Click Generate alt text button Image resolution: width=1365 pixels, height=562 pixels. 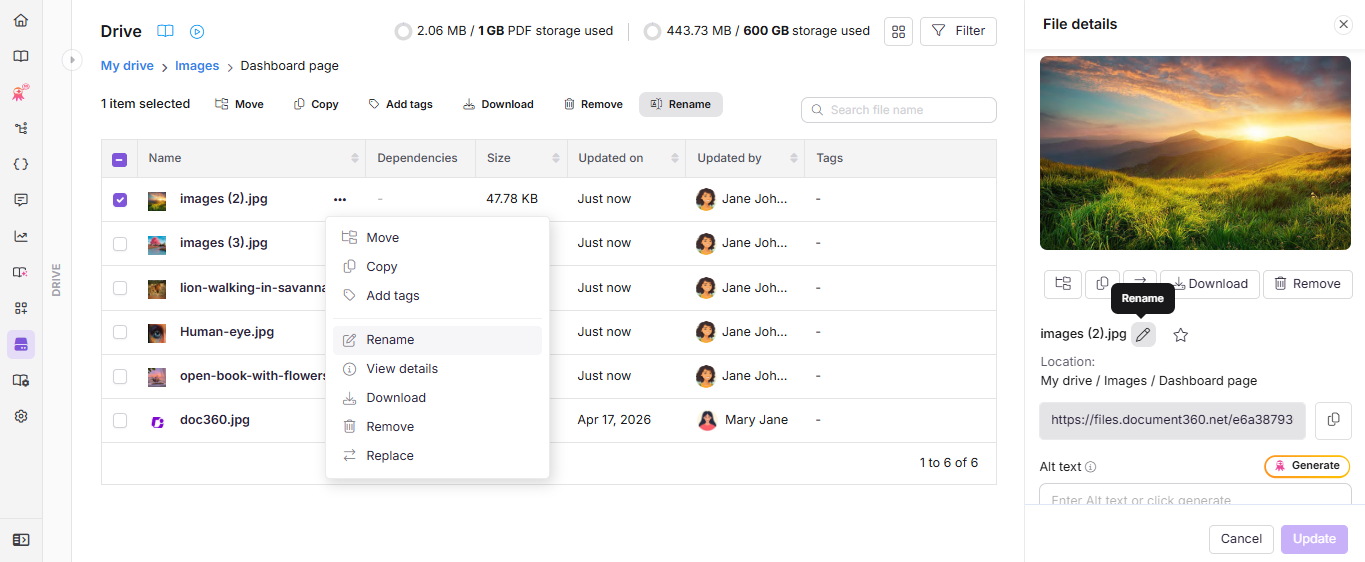pos(1307,466)
